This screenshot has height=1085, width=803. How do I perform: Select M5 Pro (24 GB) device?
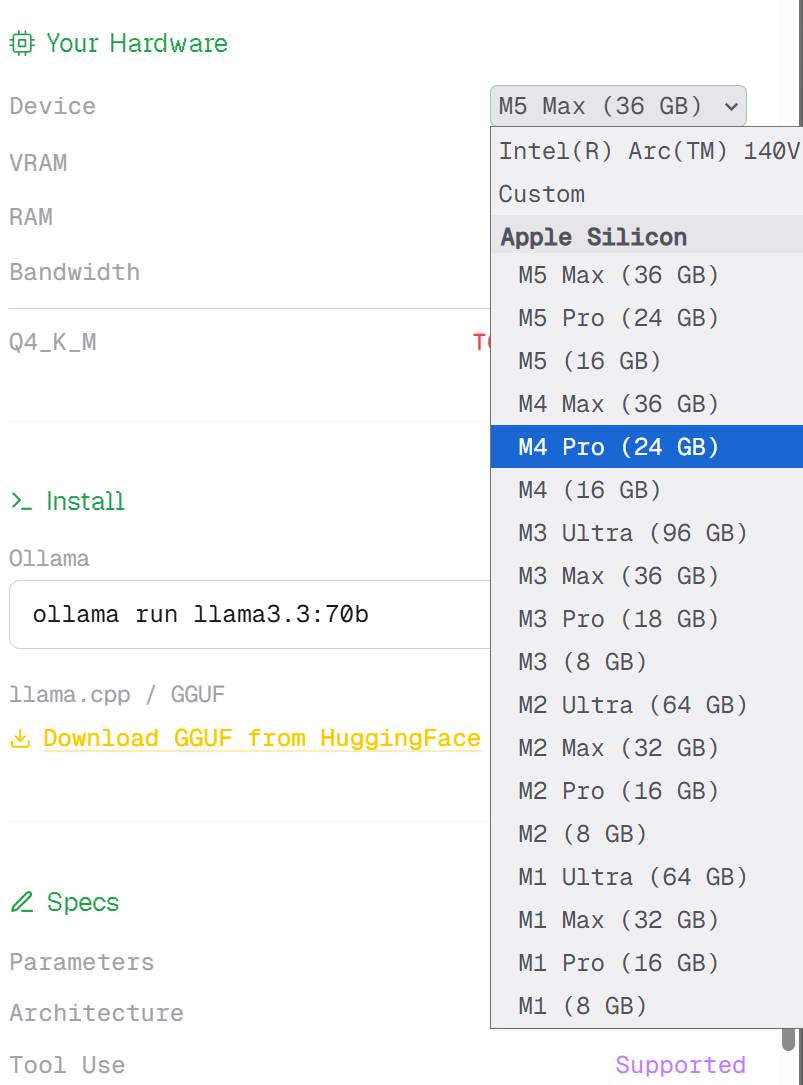[618, 318]
